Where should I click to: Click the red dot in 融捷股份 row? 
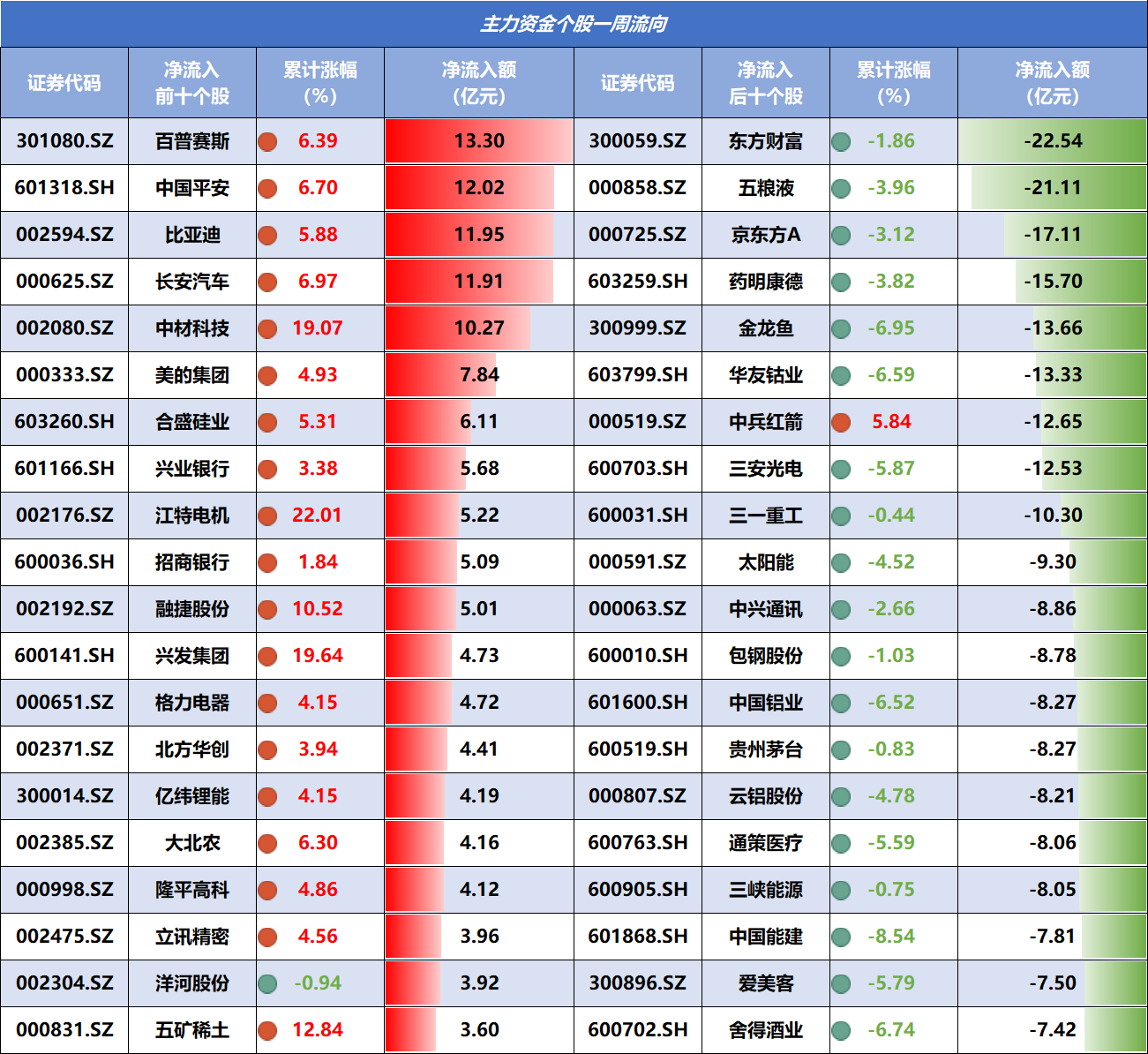click(x=267, y=609)
